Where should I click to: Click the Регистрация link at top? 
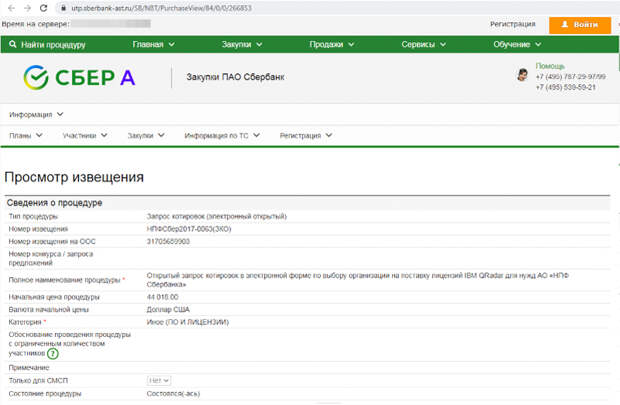(x=512, y=24)
